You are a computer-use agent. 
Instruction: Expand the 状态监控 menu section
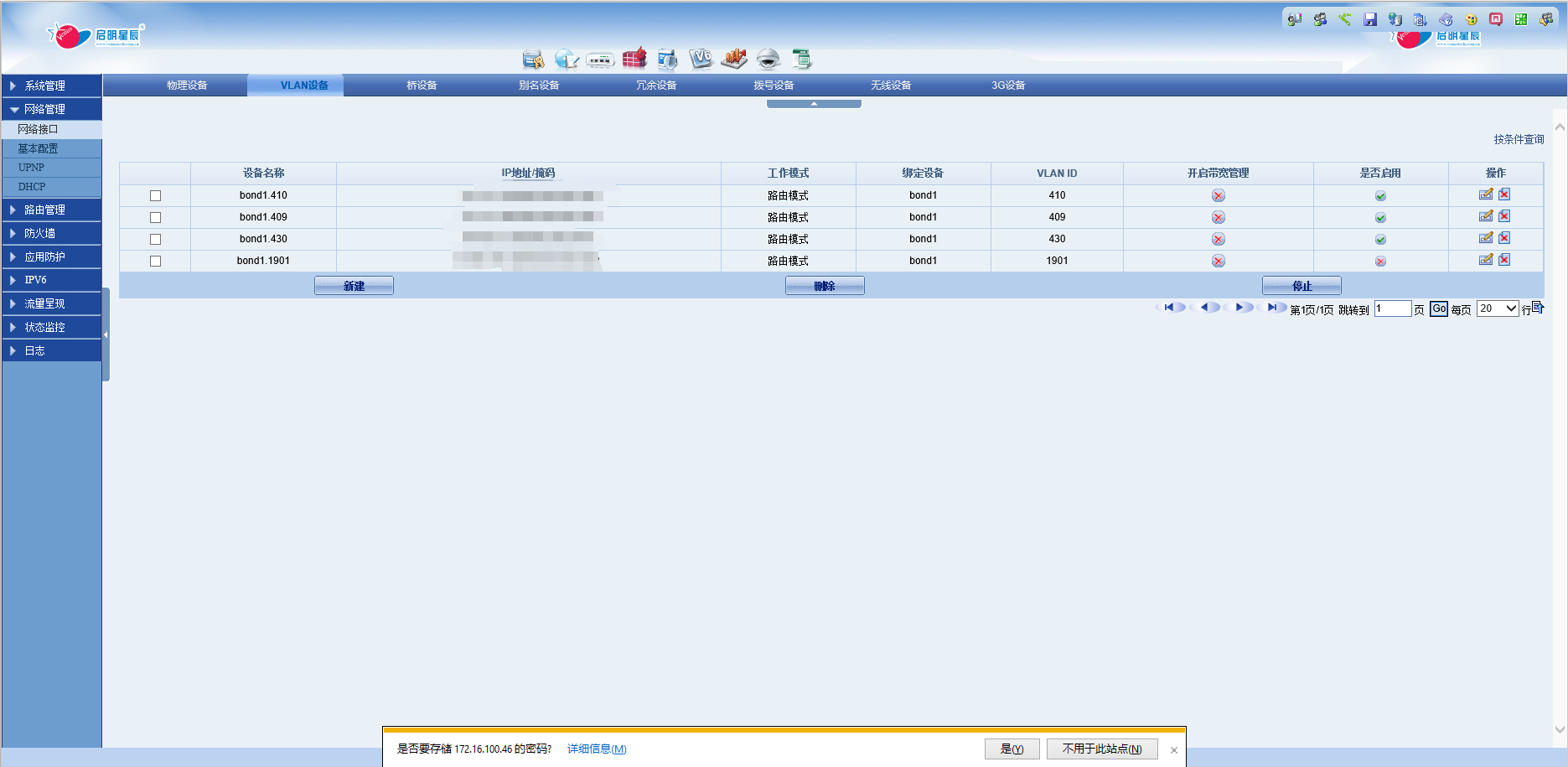coord(52,327)
